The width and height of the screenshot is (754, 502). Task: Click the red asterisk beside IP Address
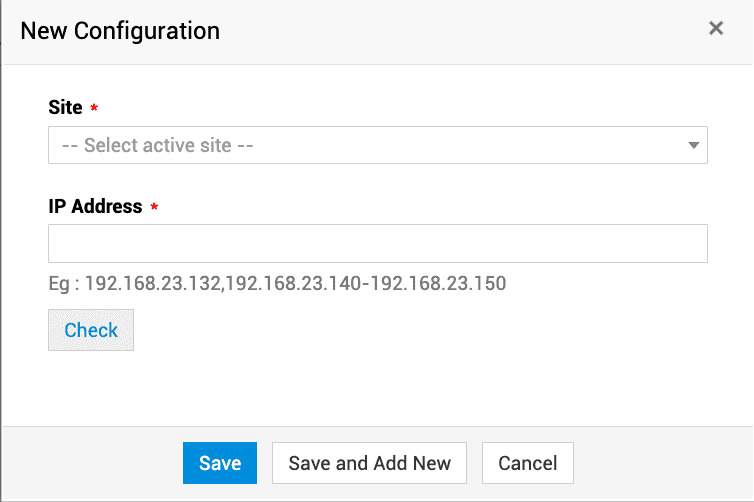[154, 207]
